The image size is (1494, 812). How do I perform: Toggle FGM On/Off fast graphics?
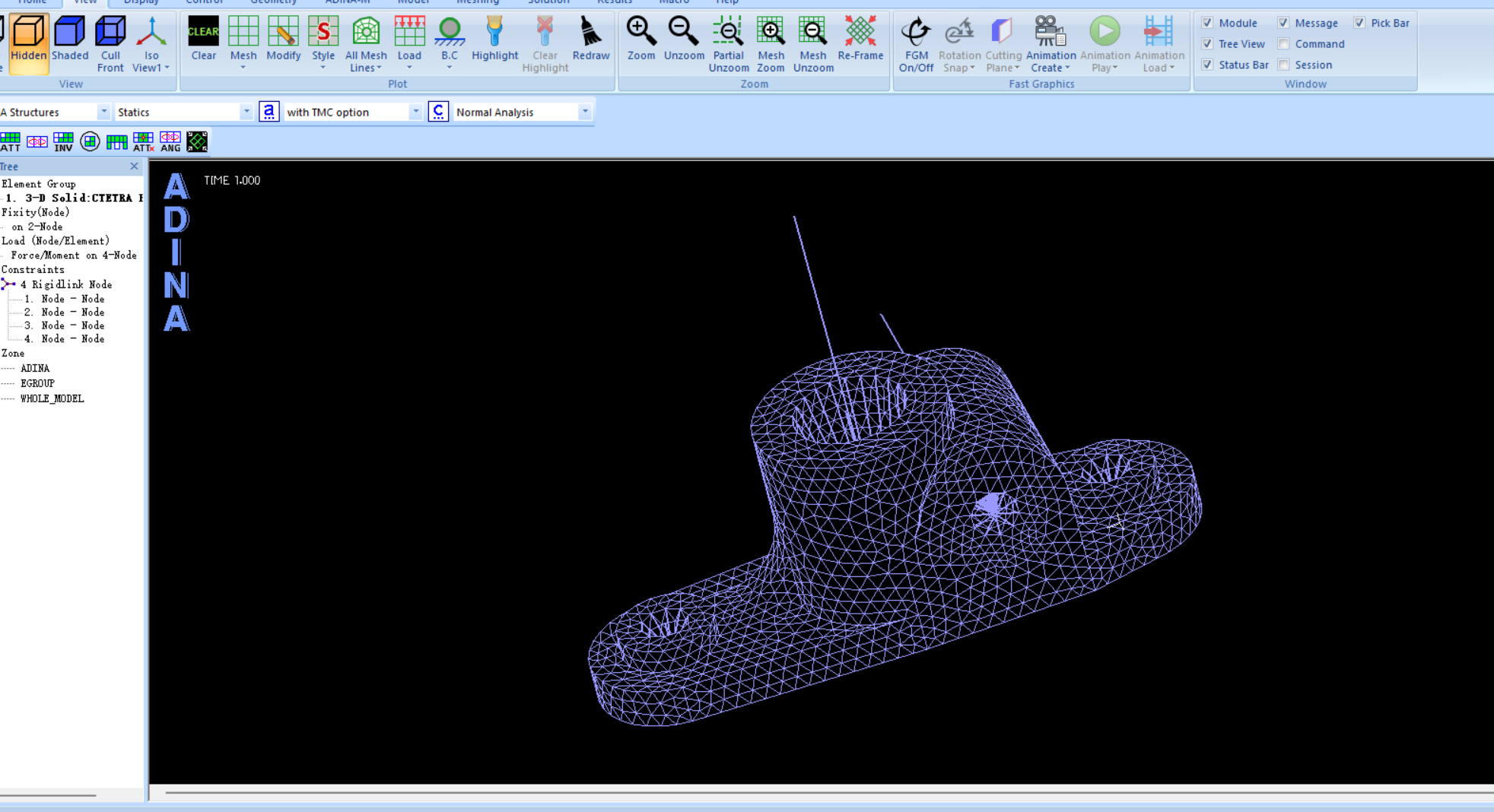[x=916, y=43]
